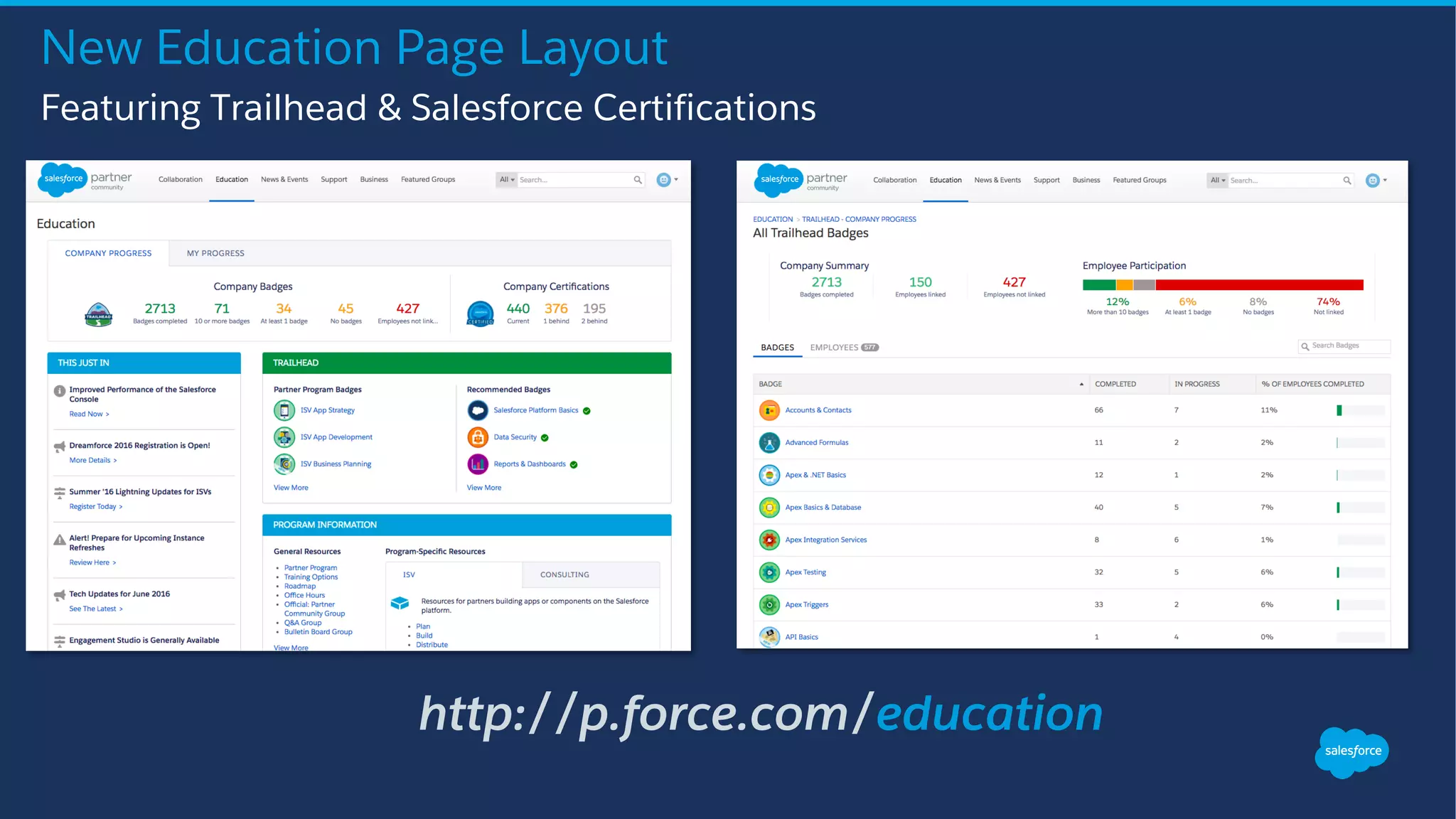Click See The Latest link
Viewport: 1456px width, 819px height.
96,609
